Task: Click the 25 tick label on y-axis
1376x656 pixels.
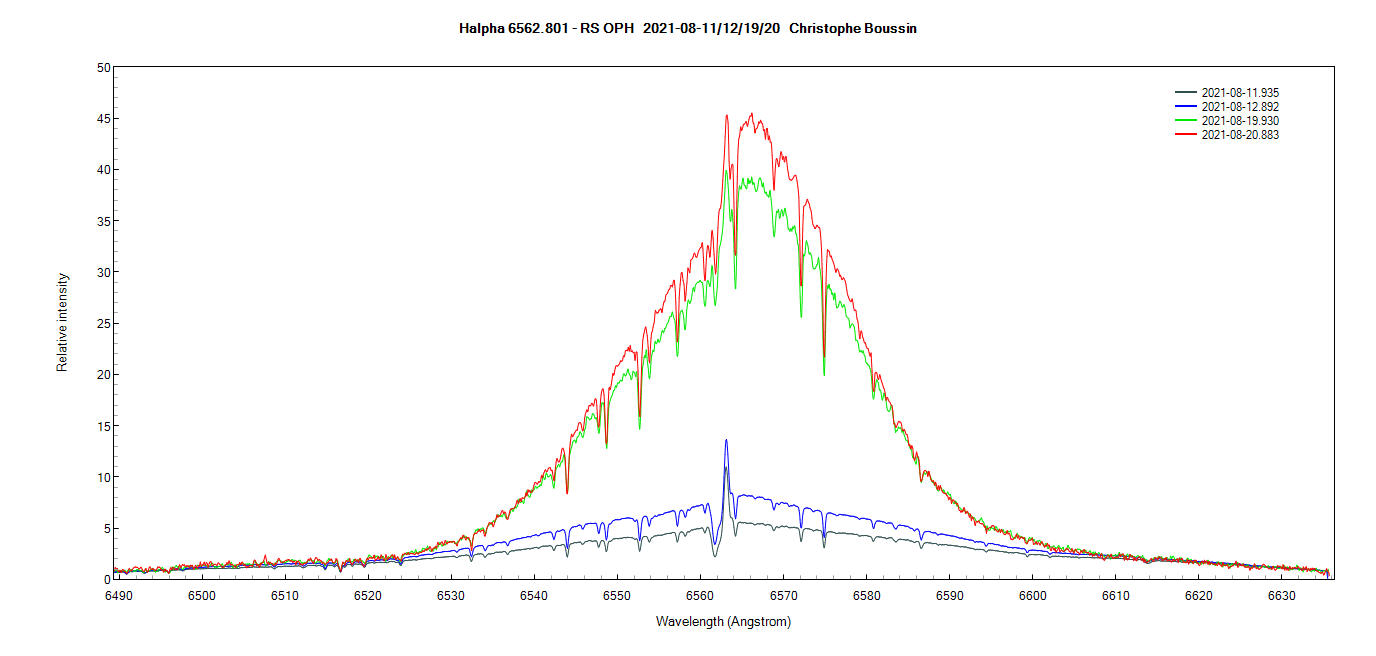Action: click(103, 324)
